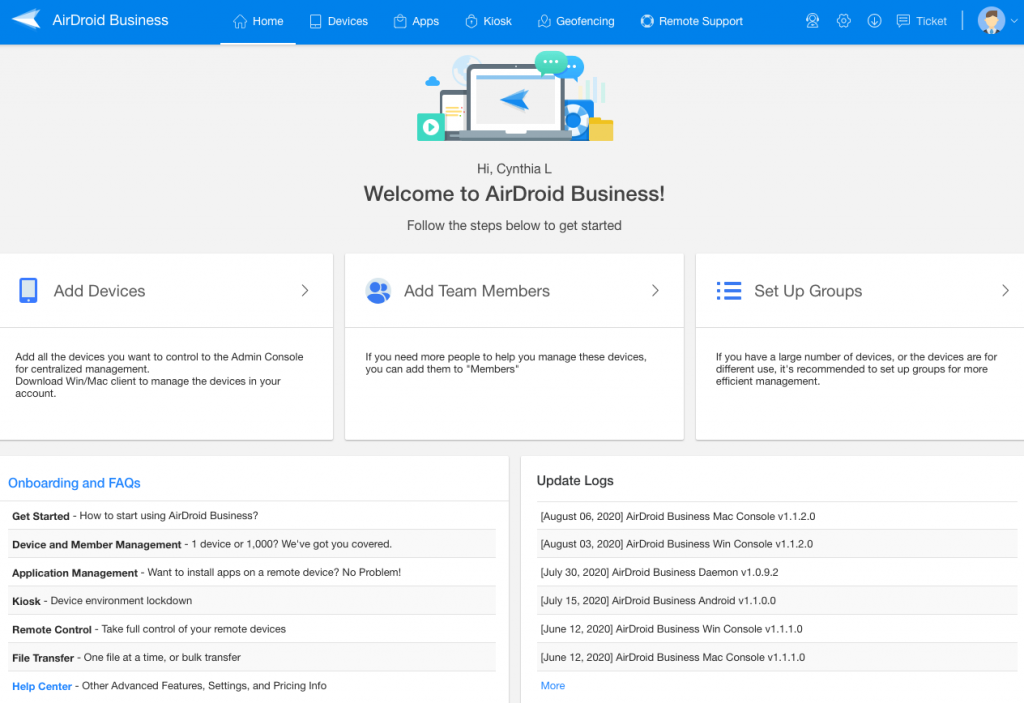Open the Apps tab
The width and height of the screenshot is (1024, 703).
tap(416, 22)
